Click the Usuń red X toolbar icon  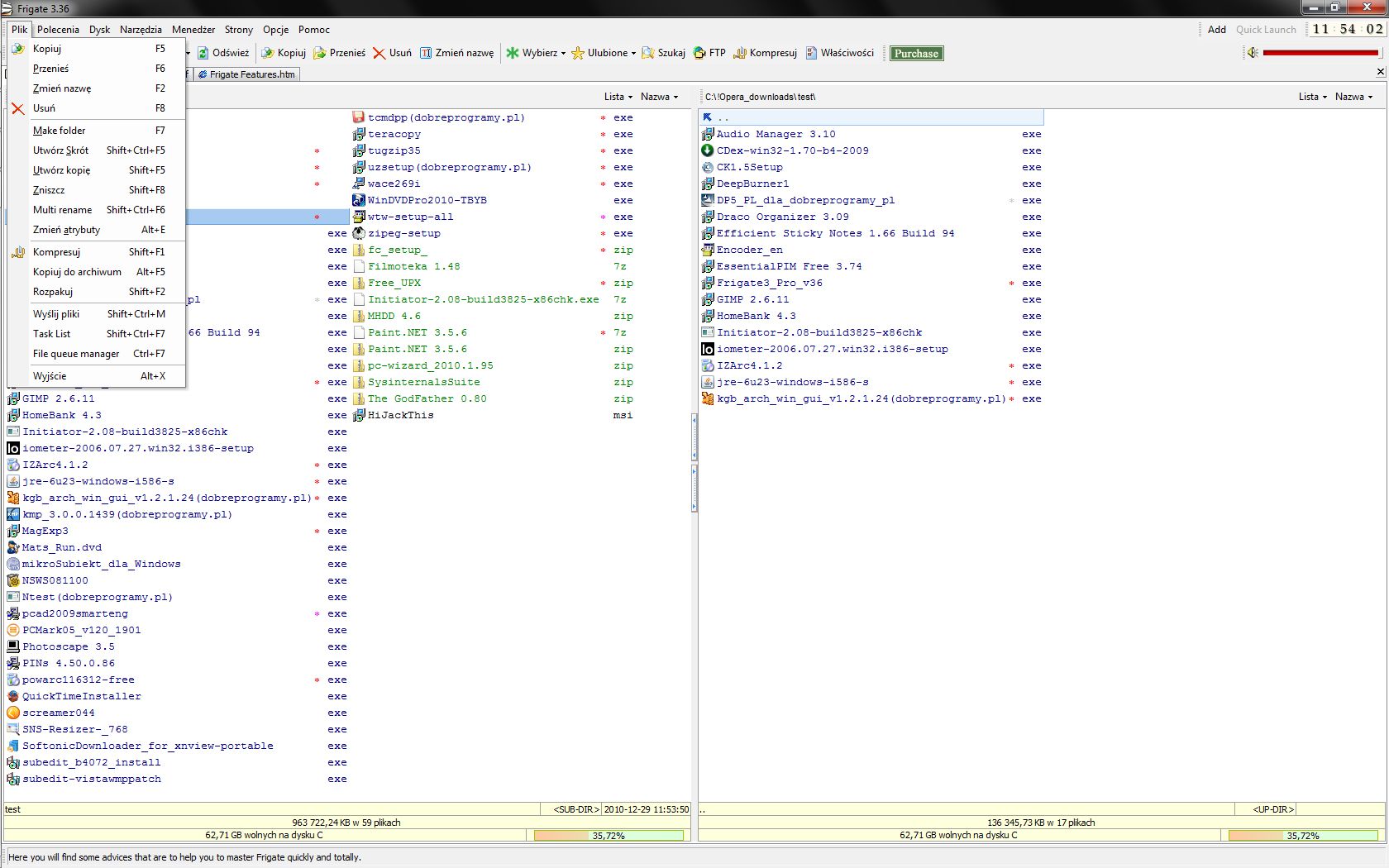[x=379, y=53]
